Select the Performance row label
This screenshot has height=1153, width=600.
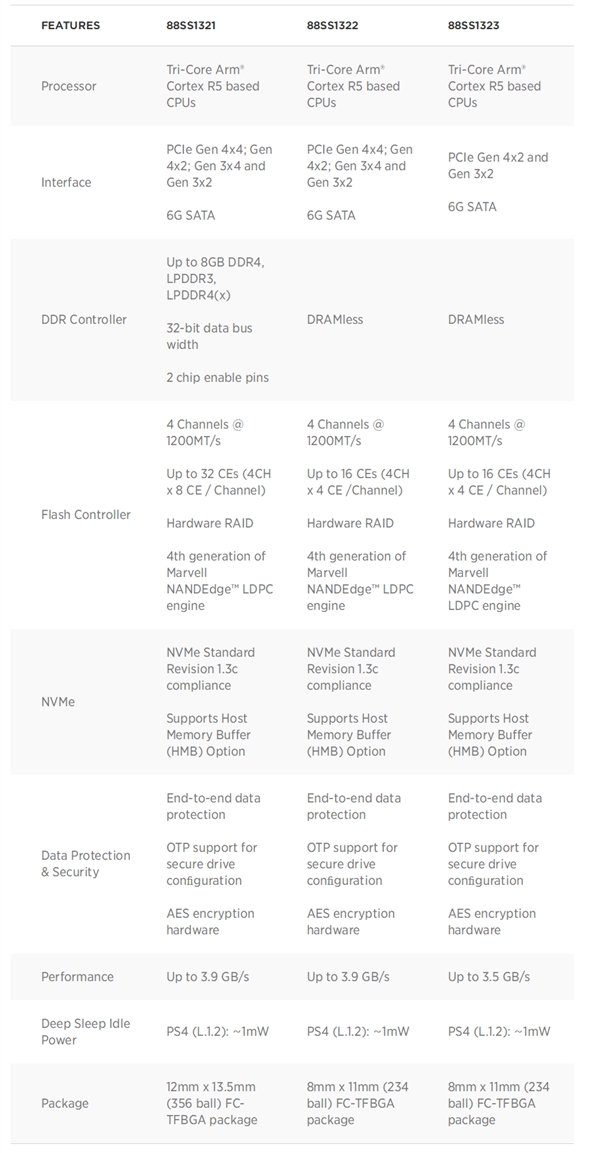(77, 977)
